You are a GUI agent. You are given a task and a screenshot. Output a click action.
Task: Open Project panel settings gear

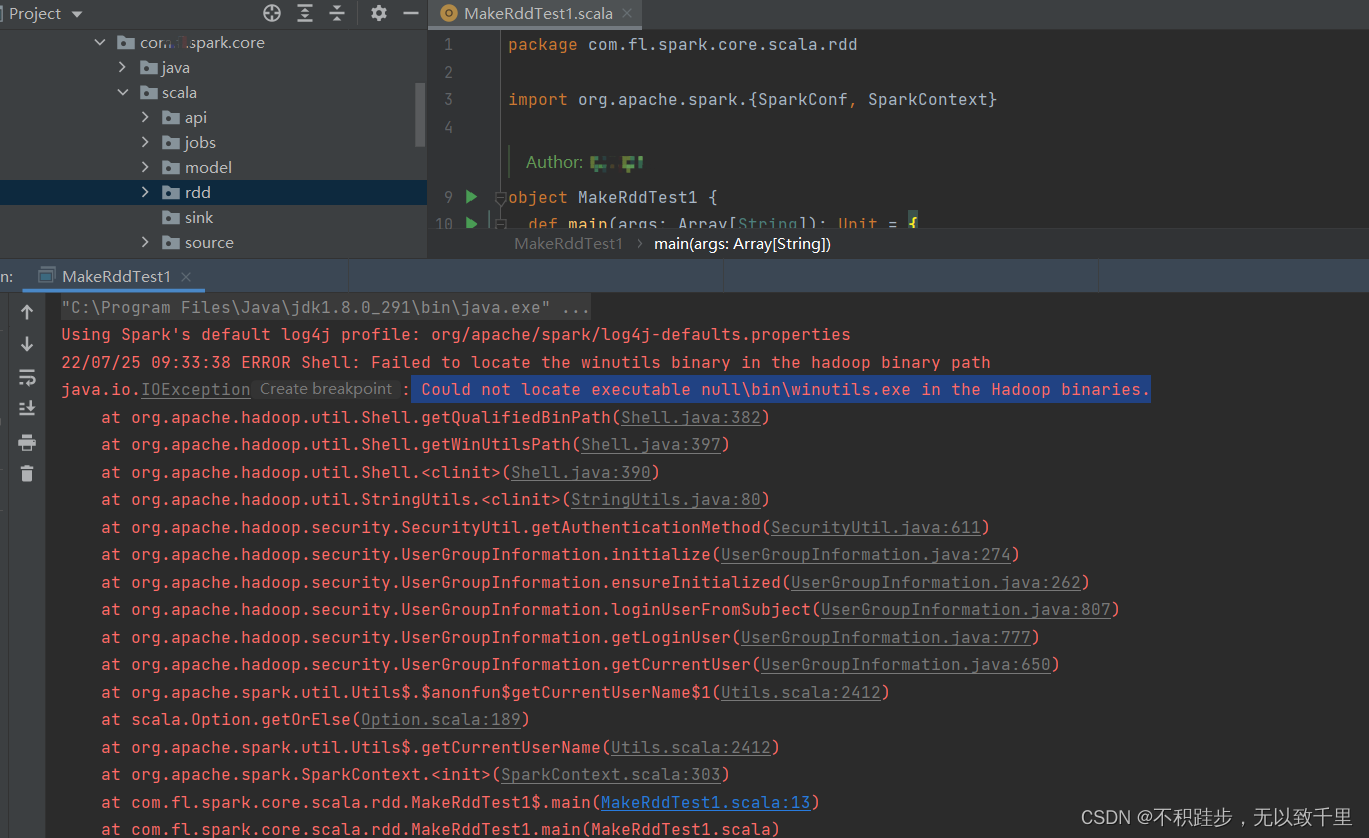point(378,13)
